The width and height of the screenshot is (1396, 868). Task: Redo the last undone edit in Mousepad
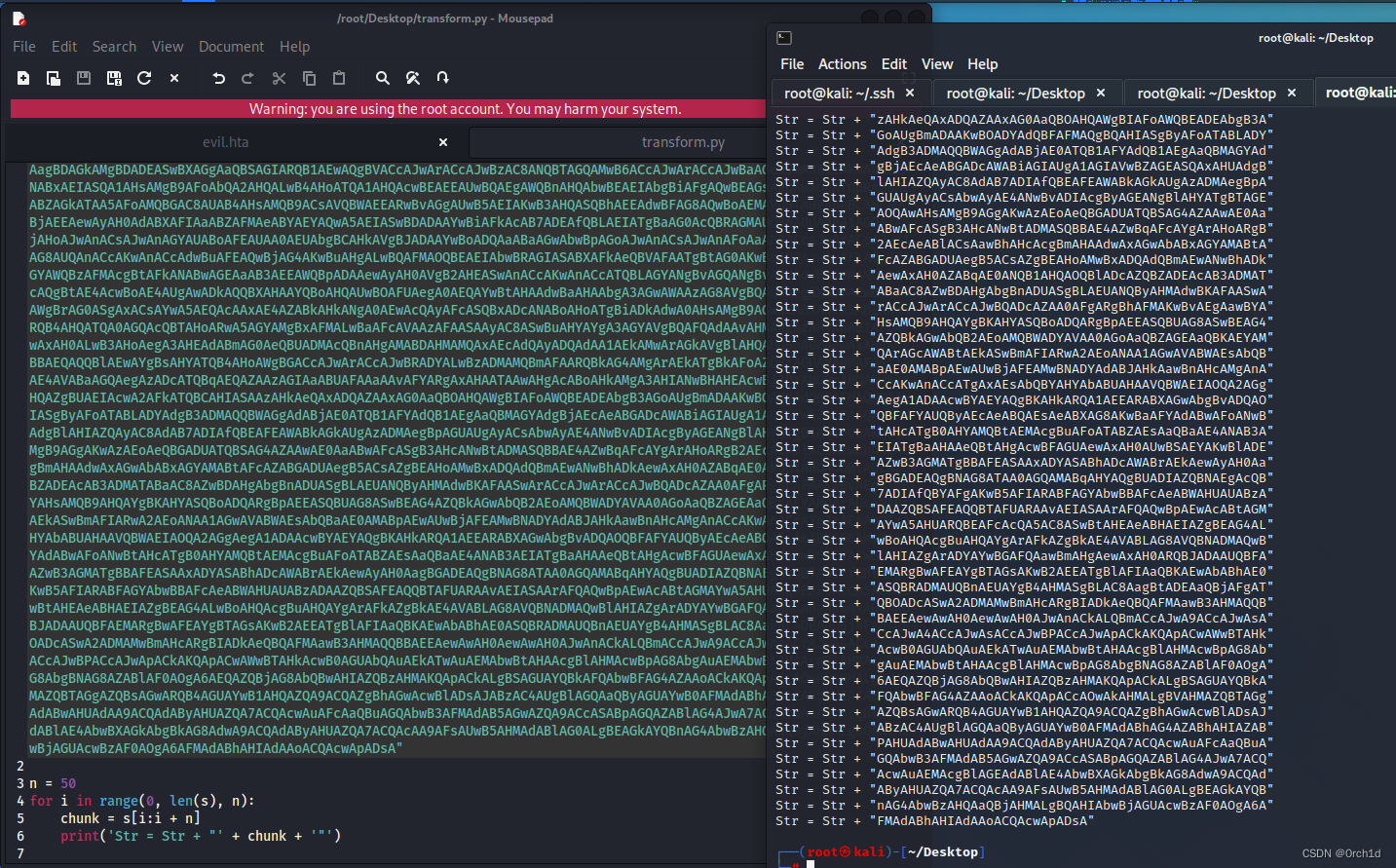247,78
